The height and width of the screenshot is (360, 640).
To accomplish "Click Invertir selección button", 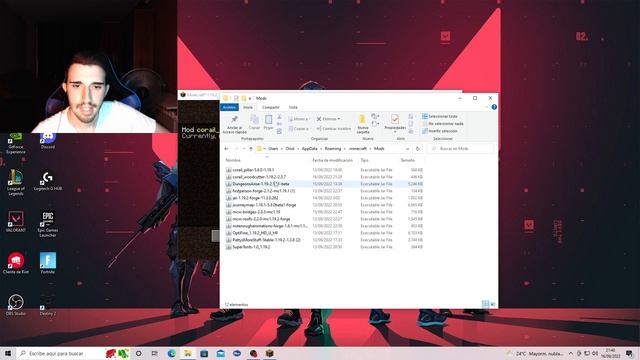I will (x=440, y=131).
